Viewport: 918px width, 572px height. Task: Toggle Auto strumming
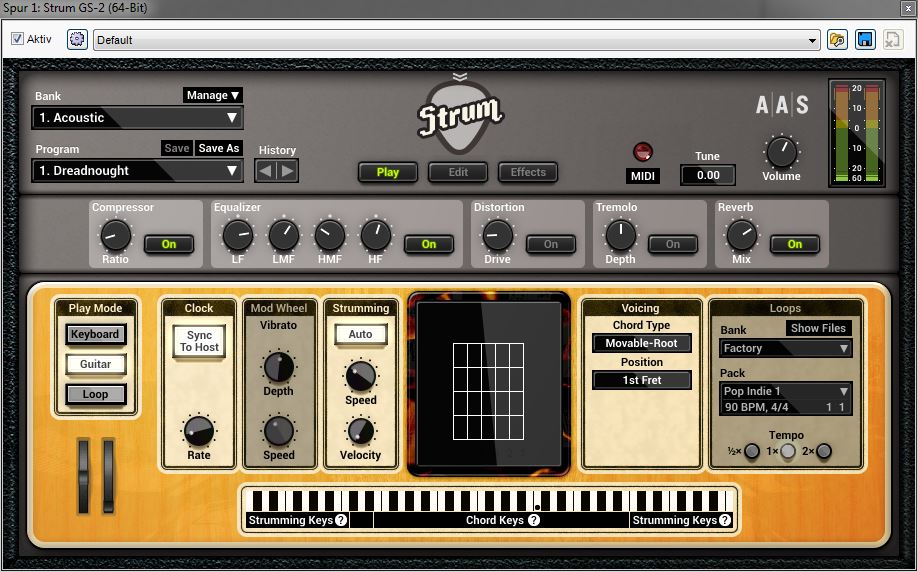361,334
